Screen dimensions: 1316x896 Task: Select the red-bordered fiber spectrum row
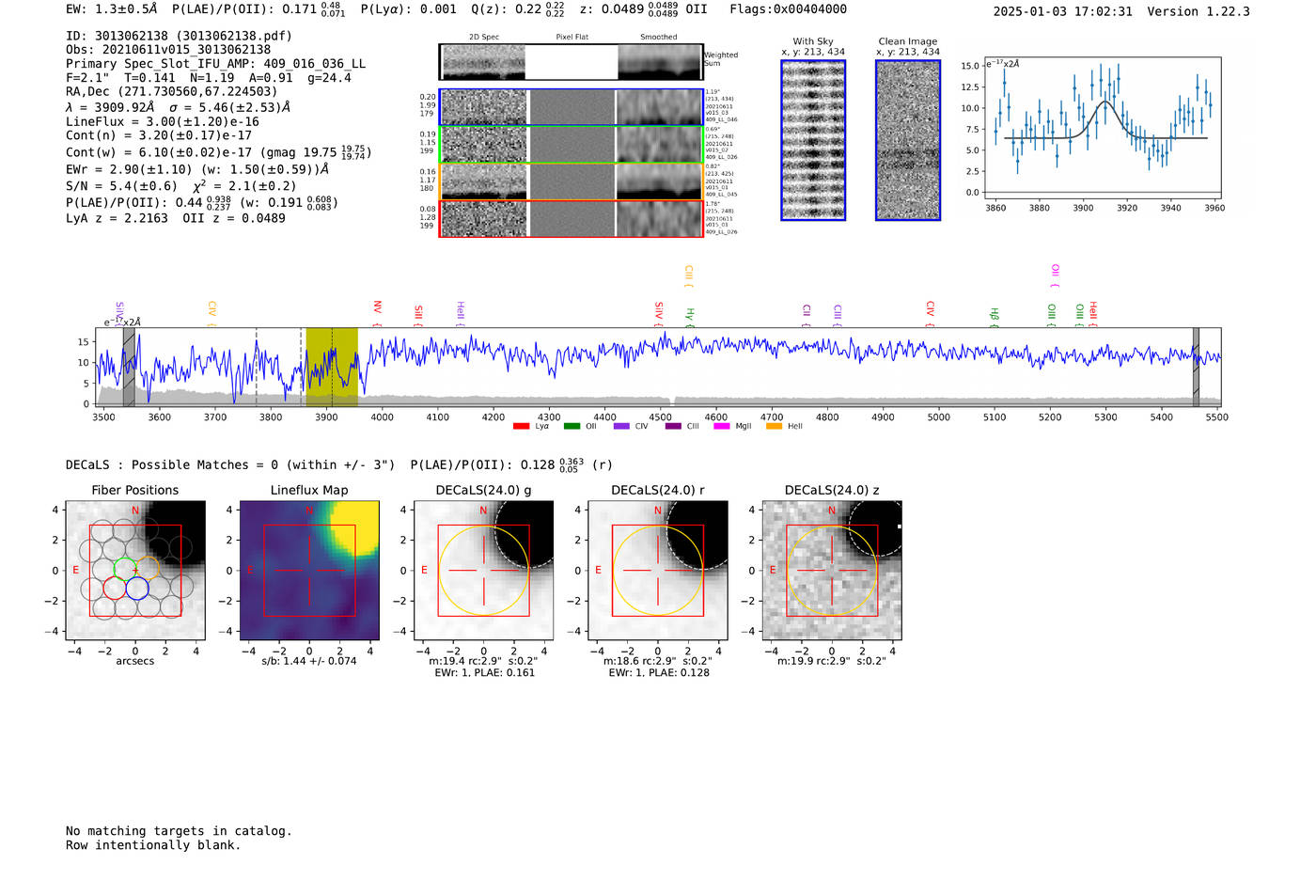[572, 219]
